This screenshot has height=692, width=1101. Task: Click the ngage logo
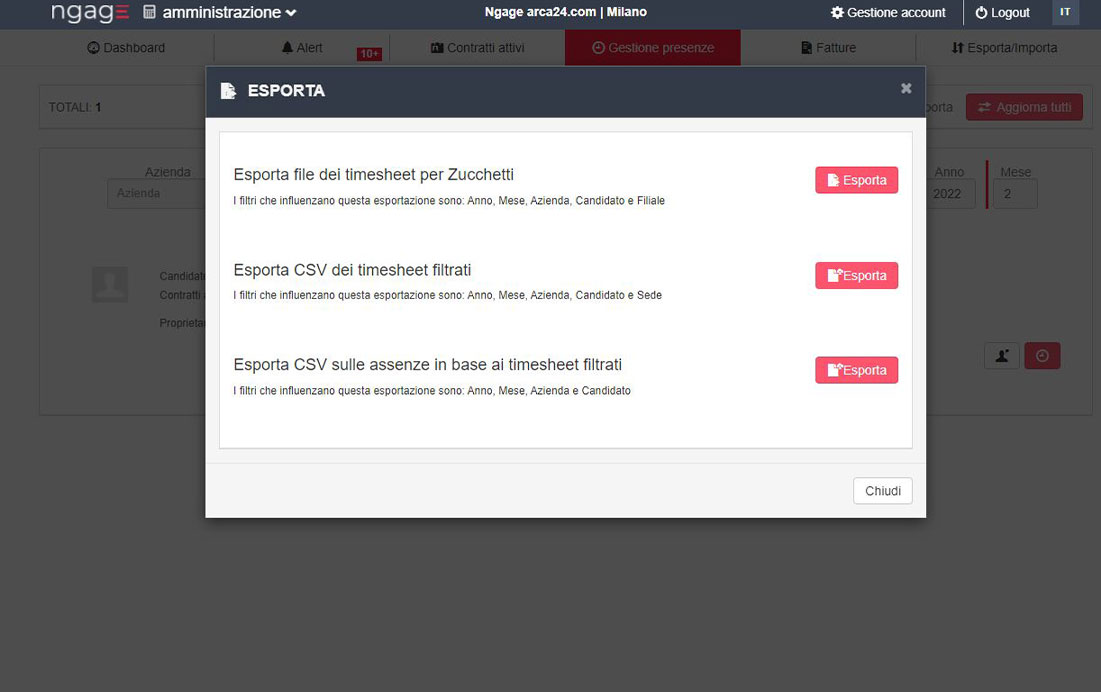[x=90, y=13]
